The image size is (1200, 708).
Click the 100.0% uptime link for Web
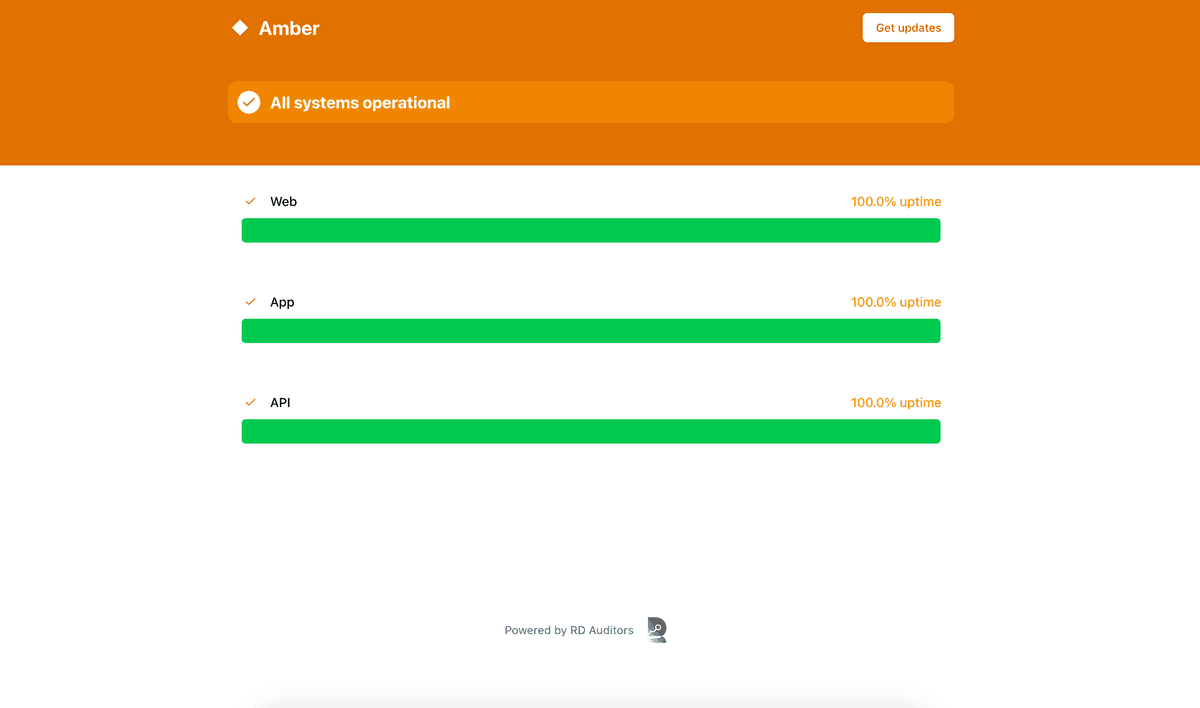(895, 201)
